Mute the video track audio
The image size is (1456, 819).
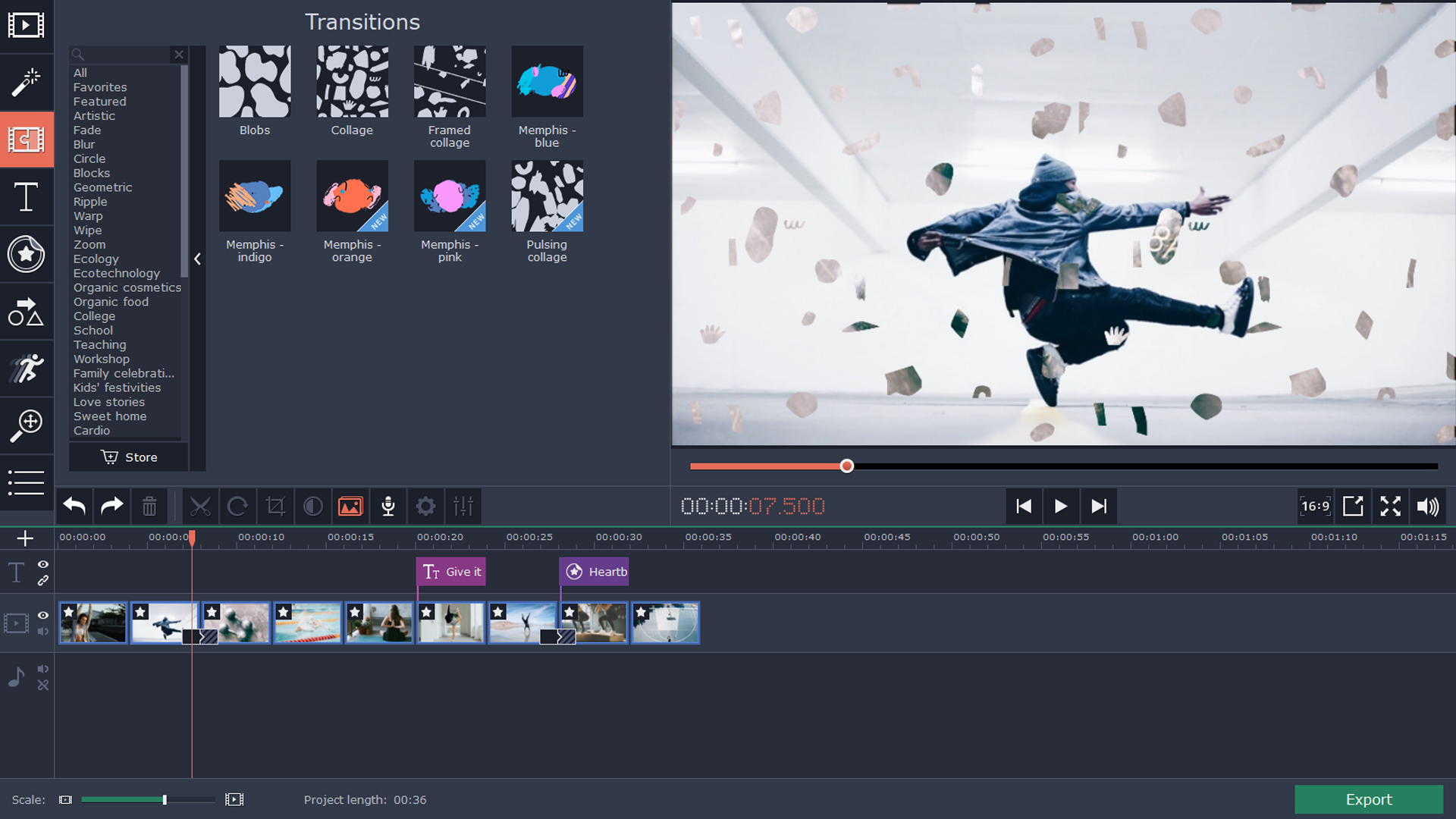[x=42, y=630]
